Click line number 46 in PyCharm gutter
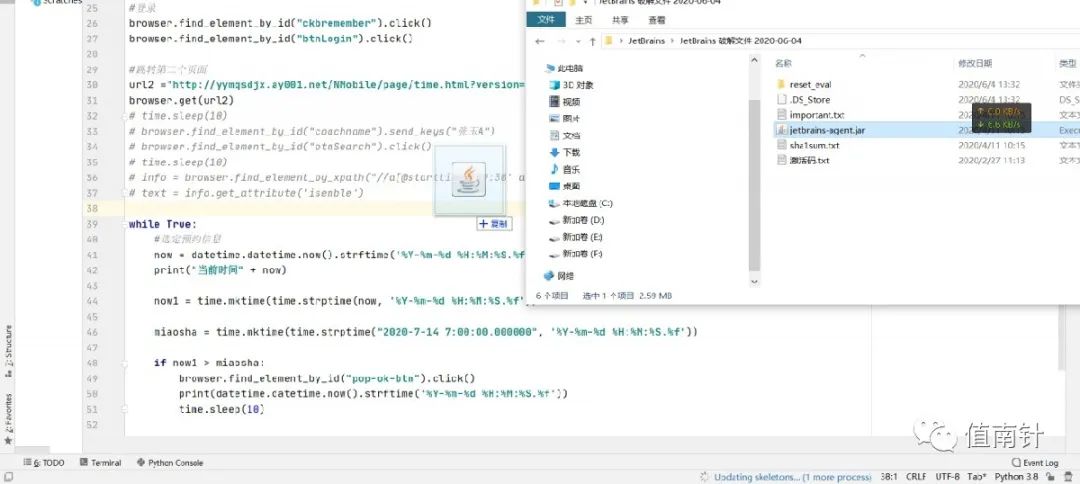 [92, 332]
